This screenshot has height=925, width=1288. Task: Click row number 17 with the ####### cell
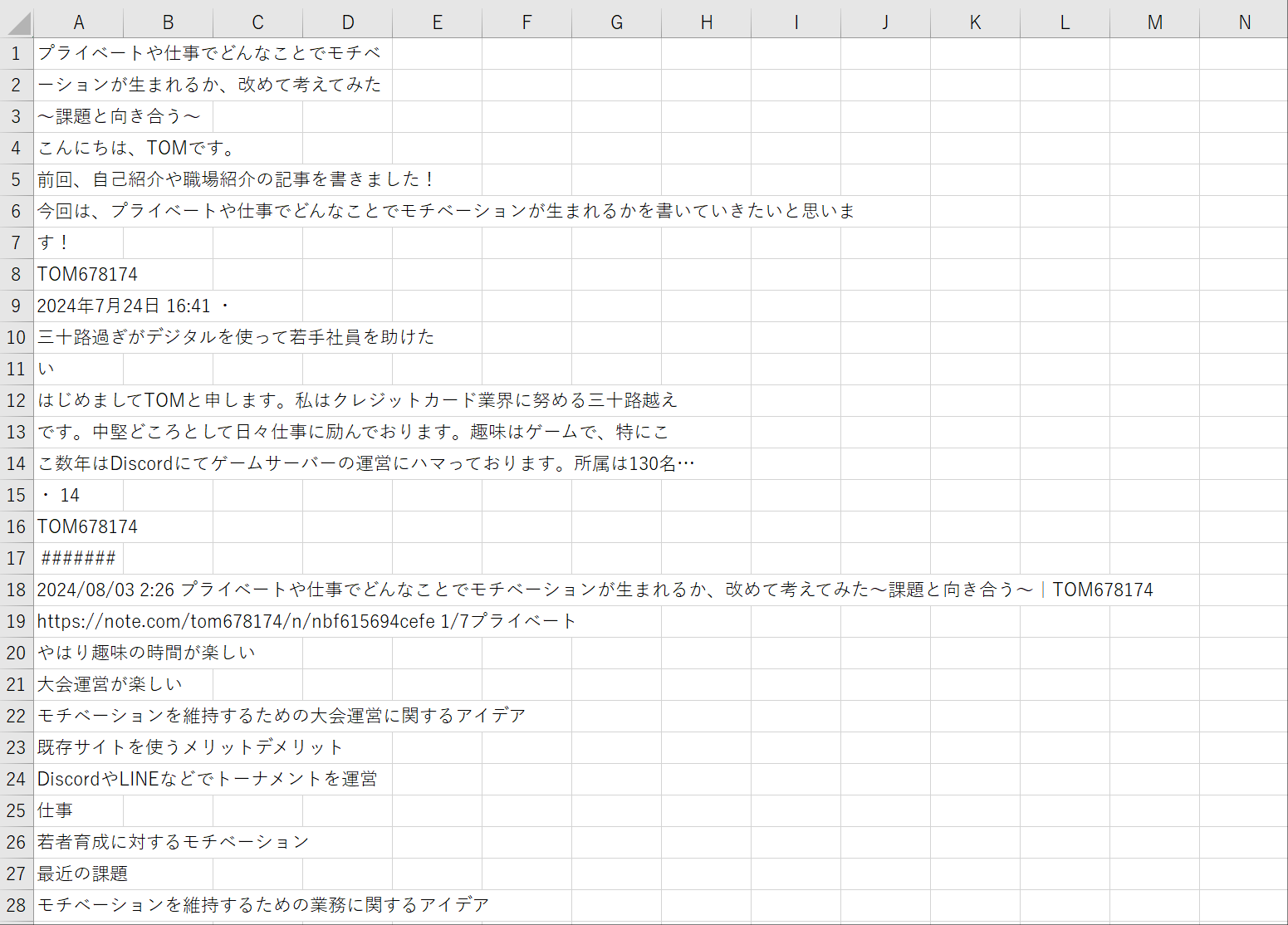[16, 558]
